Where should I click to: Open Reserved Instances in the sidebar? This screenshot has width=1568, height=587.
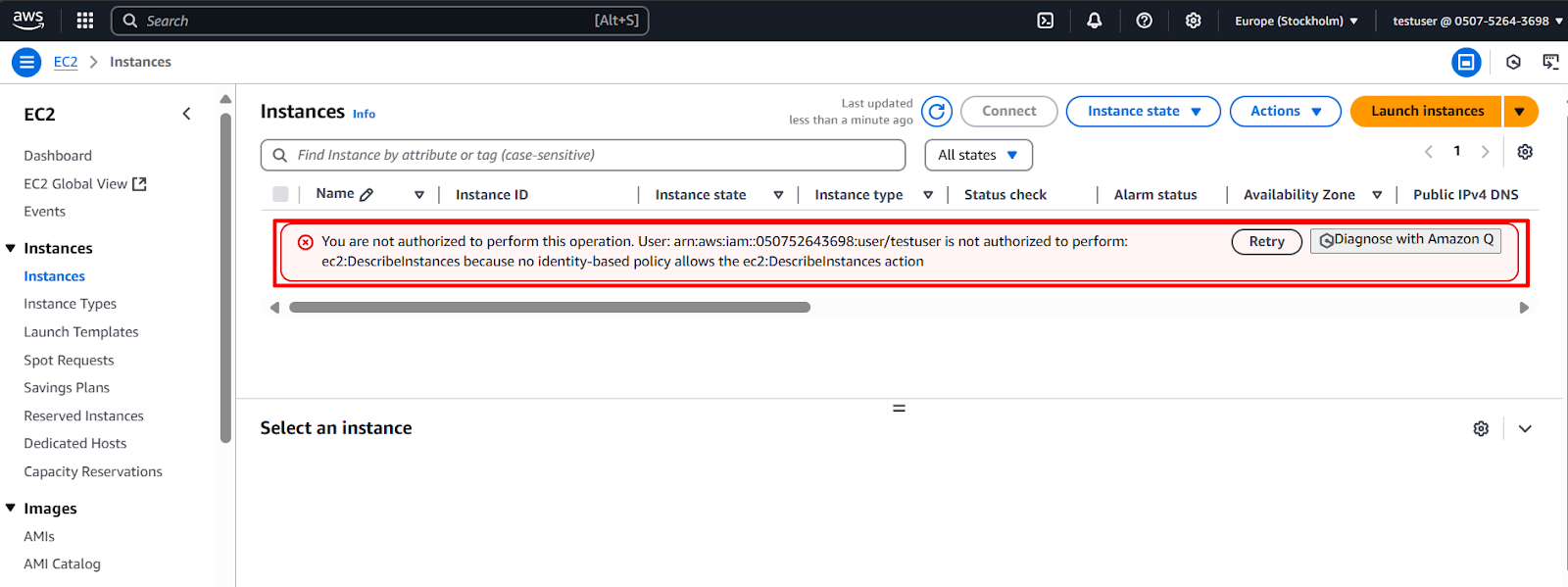(x=84, y=416)
